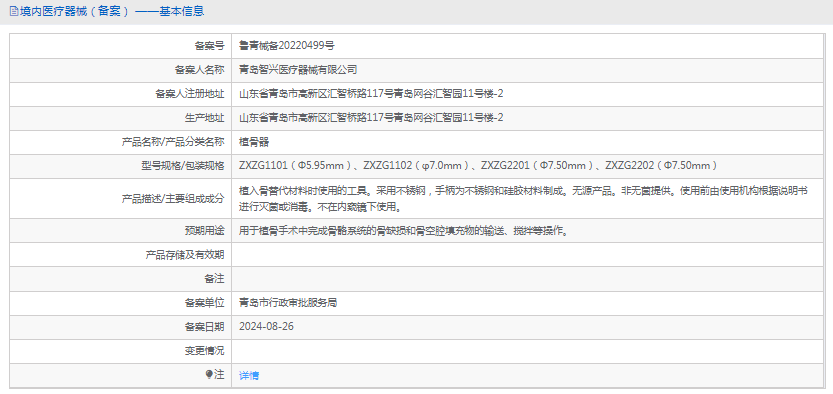The width and height of the screenshot is (833, 394).
Task: Open the 详情 link in the 注 row
Action: pyautogui.click(x=249, y=376)
